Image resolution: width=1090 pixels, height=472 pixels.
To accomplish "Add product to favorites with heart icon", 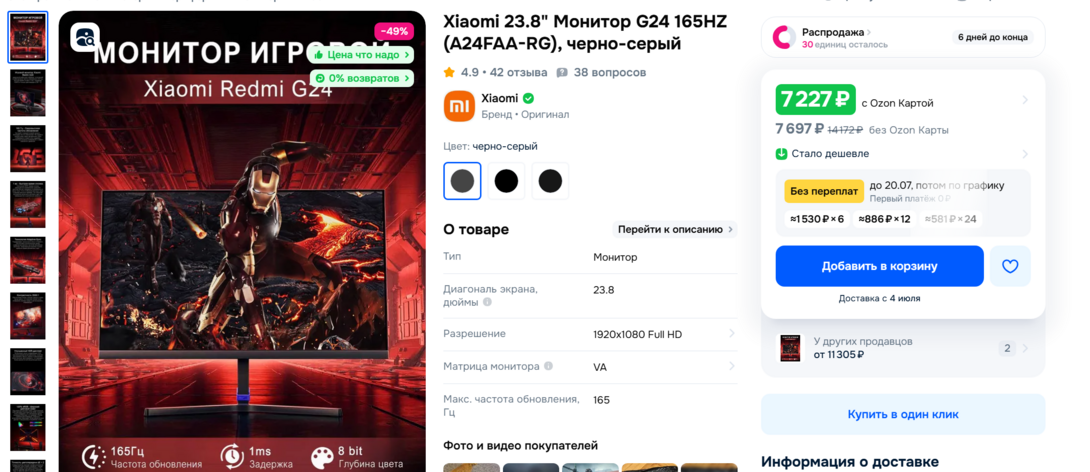I will [1010, 266].
